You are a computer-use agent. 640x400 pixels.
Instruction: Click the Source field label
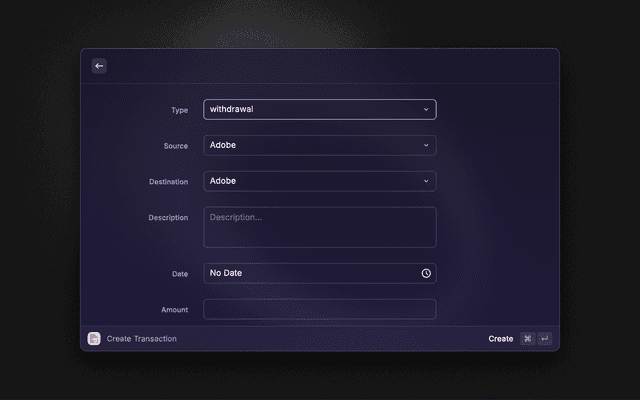click(x=175, y=146)
